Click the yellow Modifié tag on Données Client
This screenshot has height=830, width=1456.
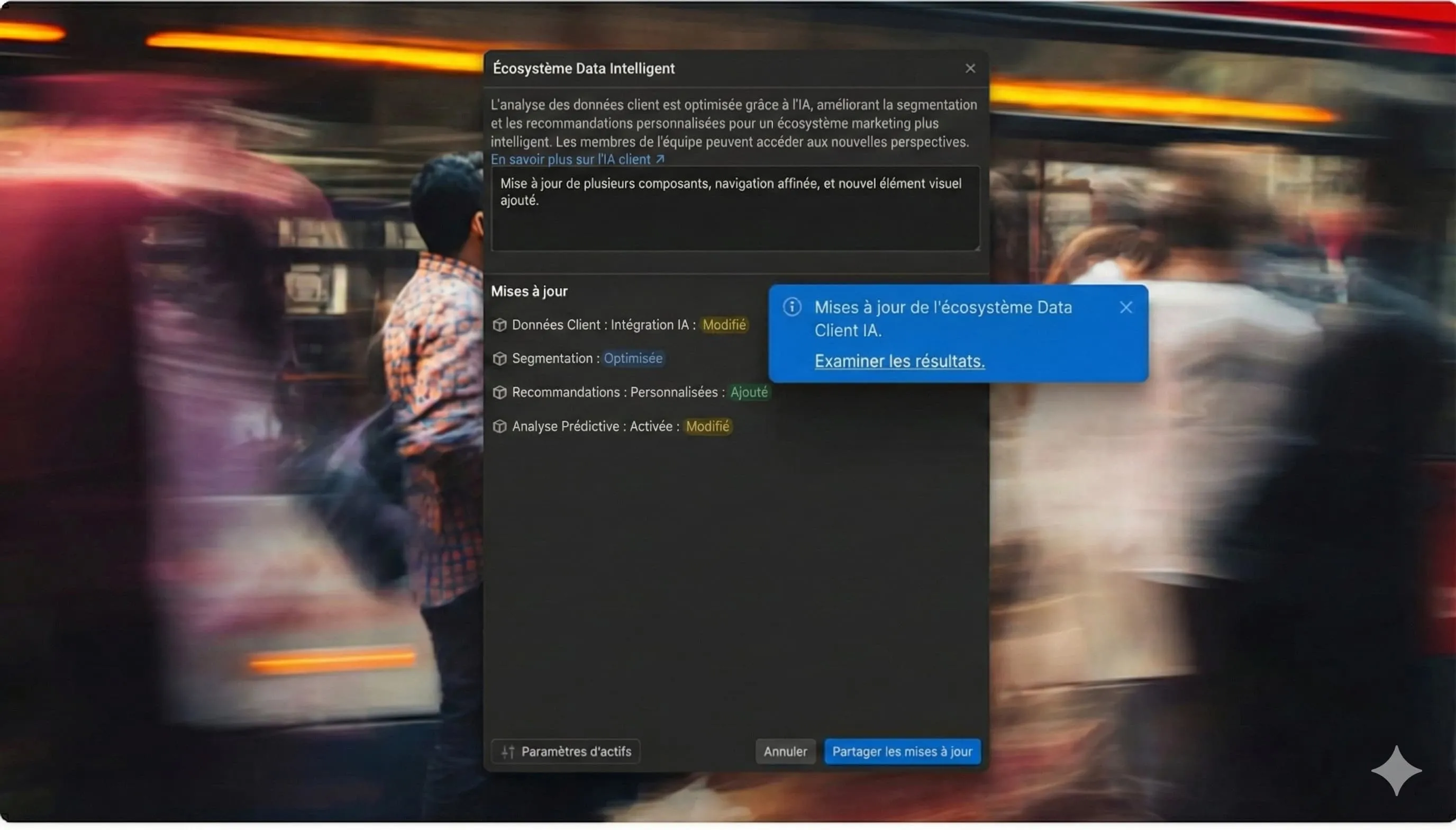pos(723,325)
